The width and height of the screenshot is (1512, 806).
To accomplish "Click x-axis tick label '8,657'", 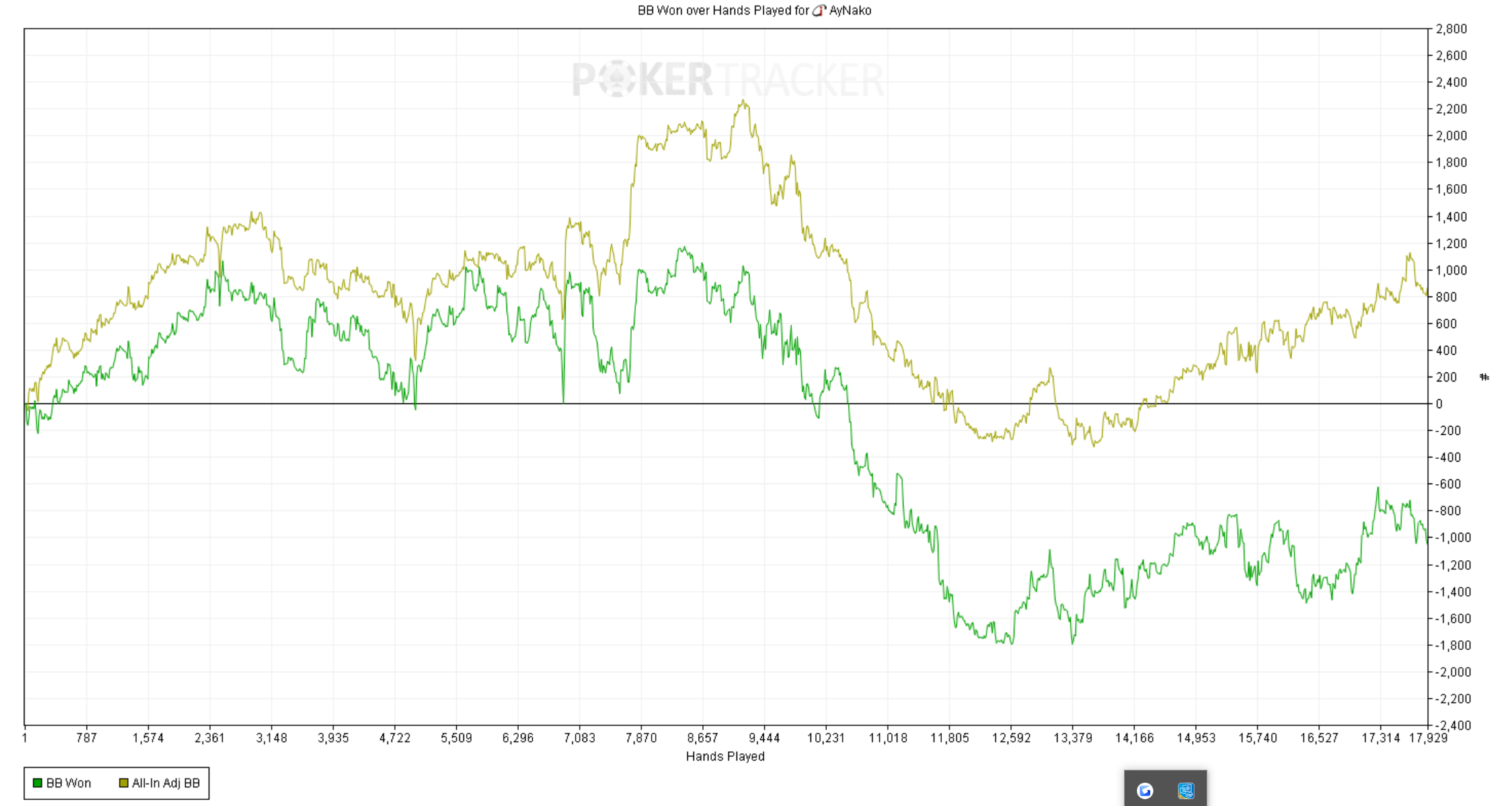I will pos(703,738).
